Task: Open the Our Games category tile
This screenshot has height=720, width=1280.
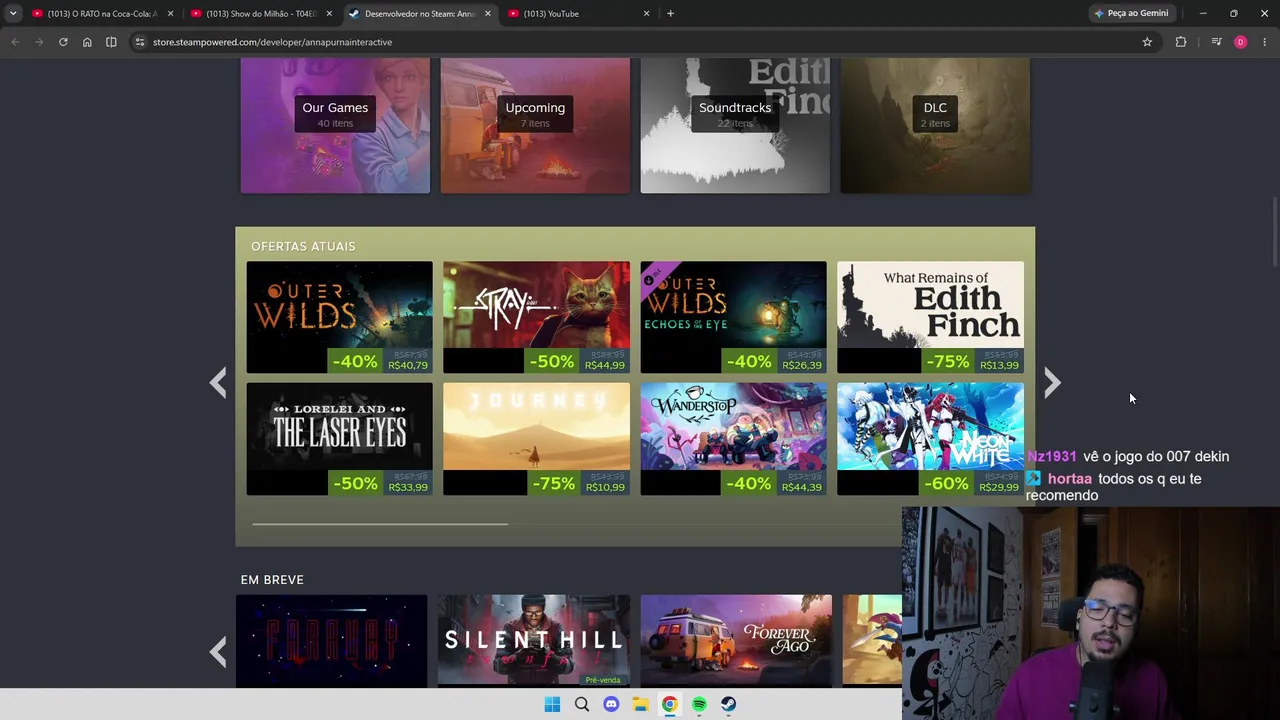Action: point(335,125)
